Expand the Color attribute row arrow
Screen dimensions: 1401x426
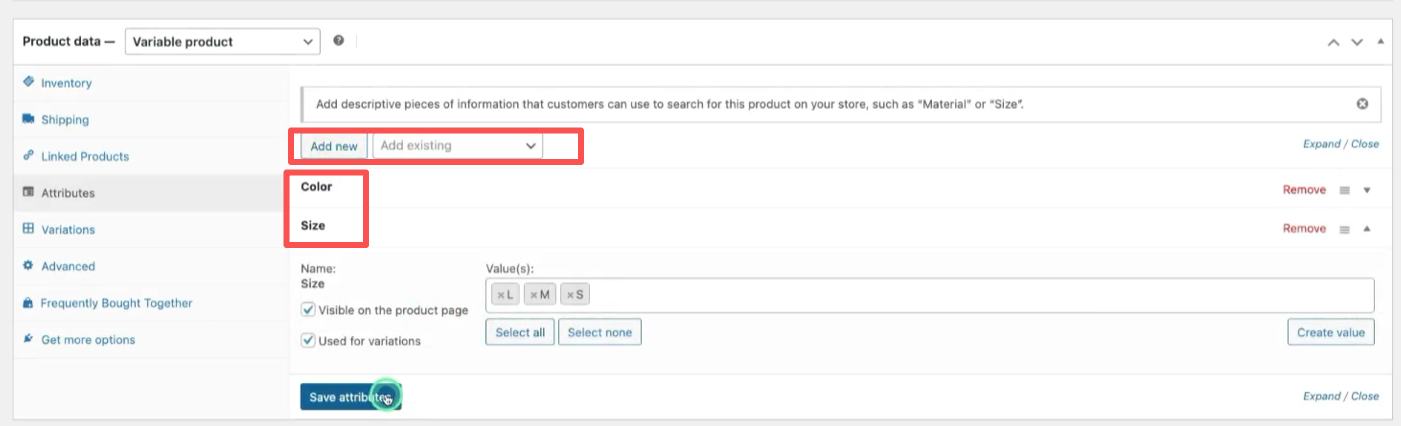(1366, 190)
